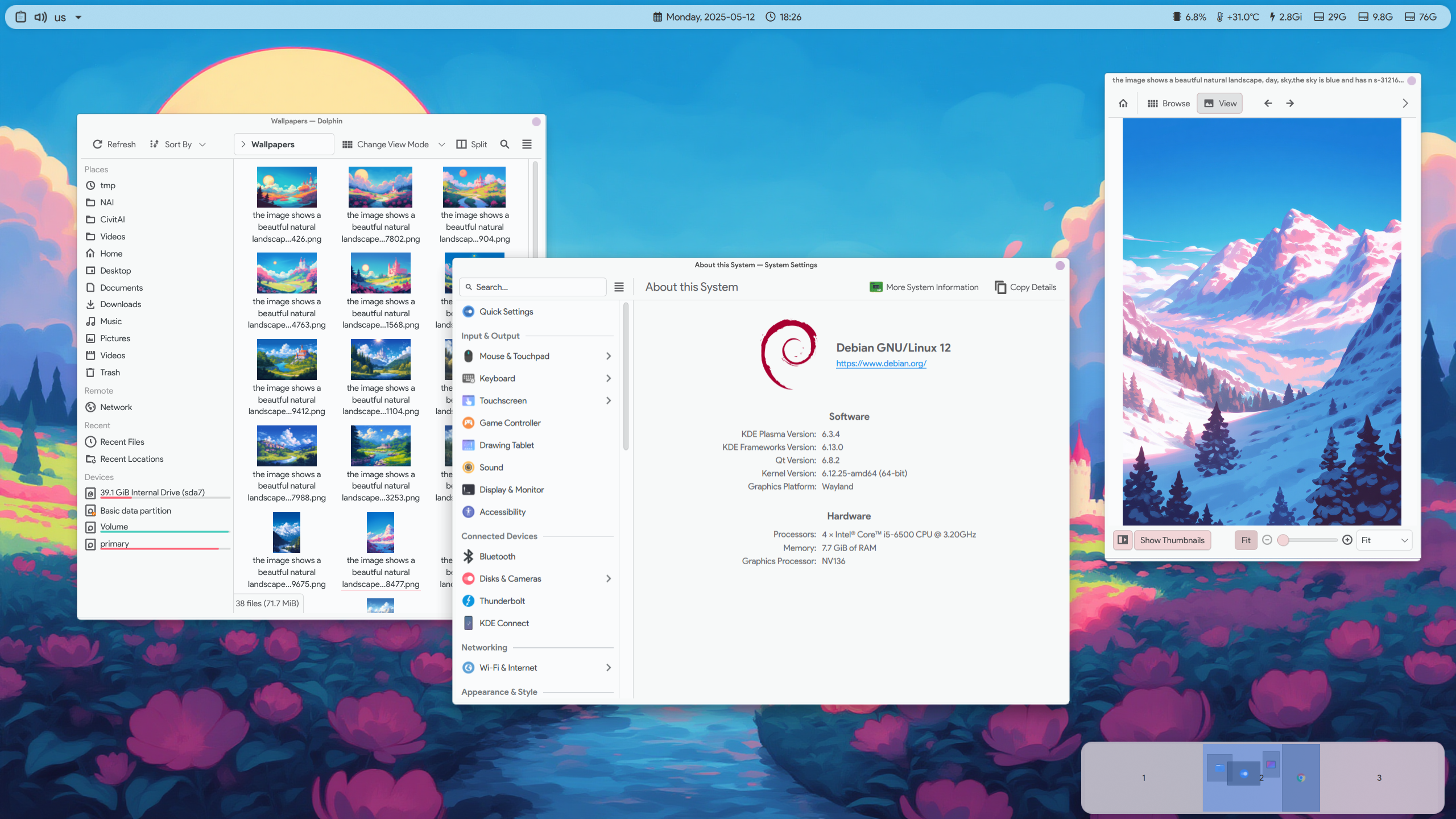Screen dimensions: 1456x819
Task: Select 39.1 GiB Internal Drive device
Action: point(156,493)
